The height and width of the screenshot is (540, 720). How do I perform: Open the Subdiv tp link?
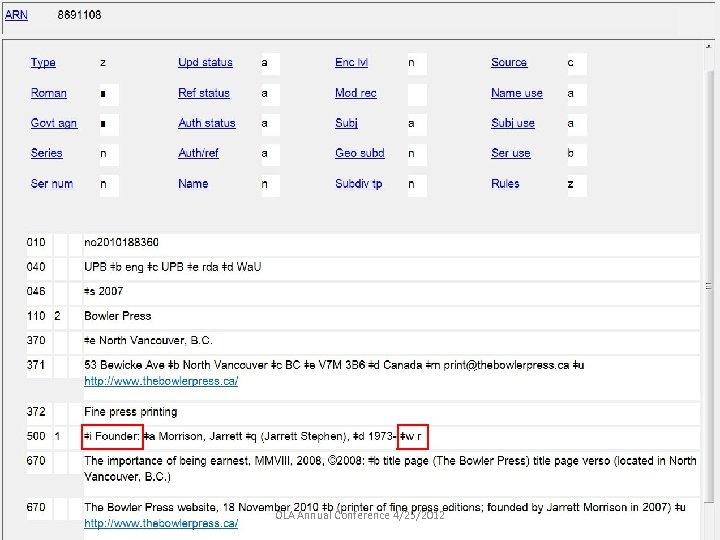[x=359, y=184]
